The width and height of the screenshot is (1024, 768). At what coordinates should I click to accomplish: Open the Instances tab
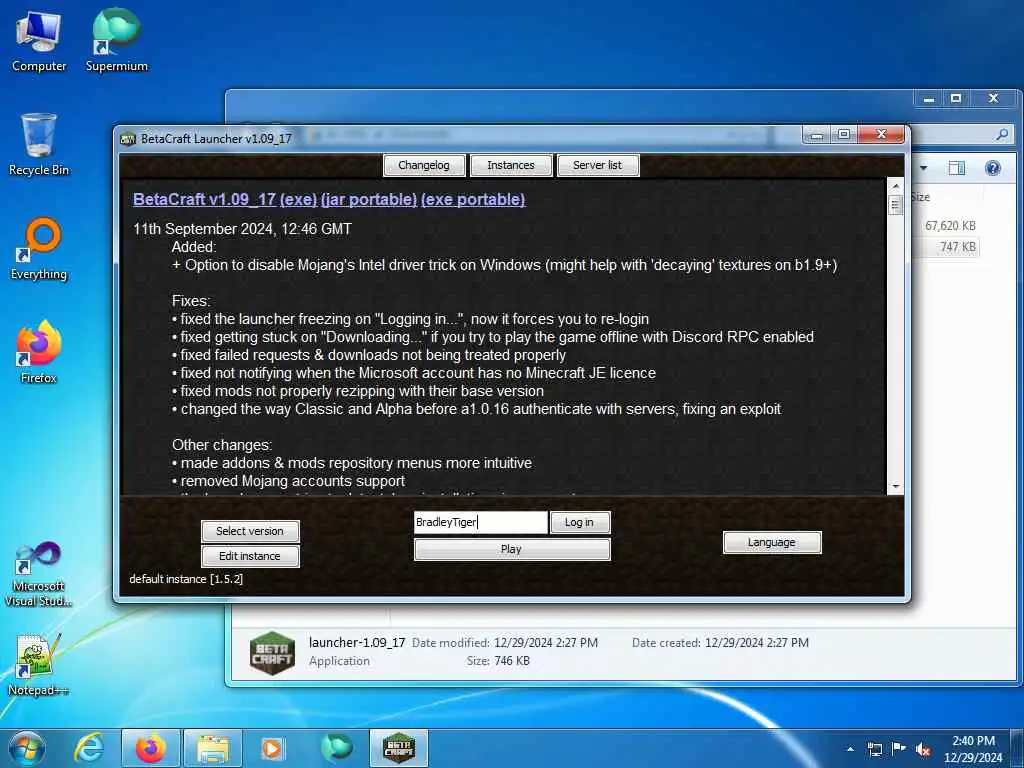pyautogui.click(x=511, y=165)
